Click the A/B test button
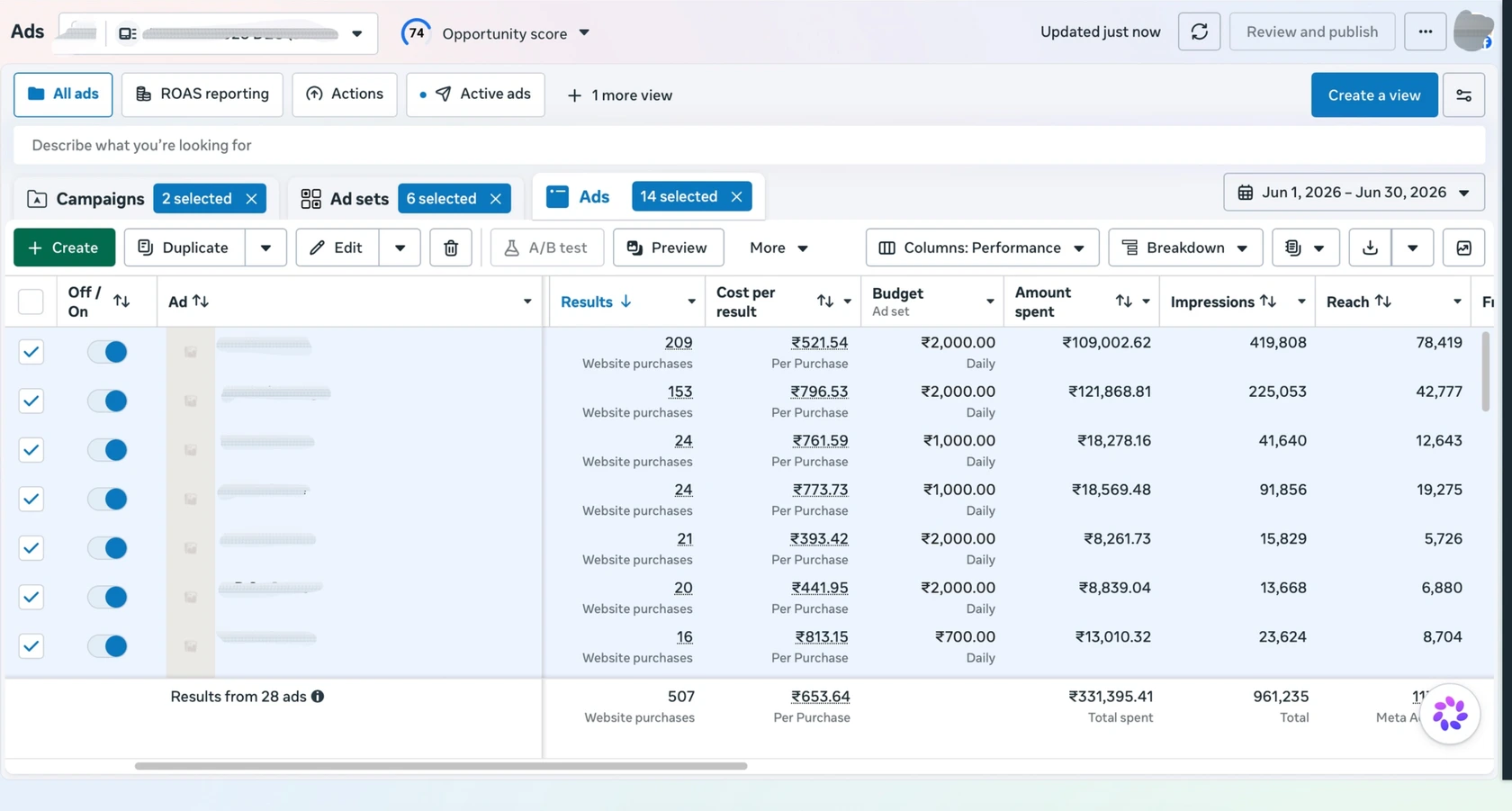This screenshot has width=1512, height=811. [x=546, y=248]
